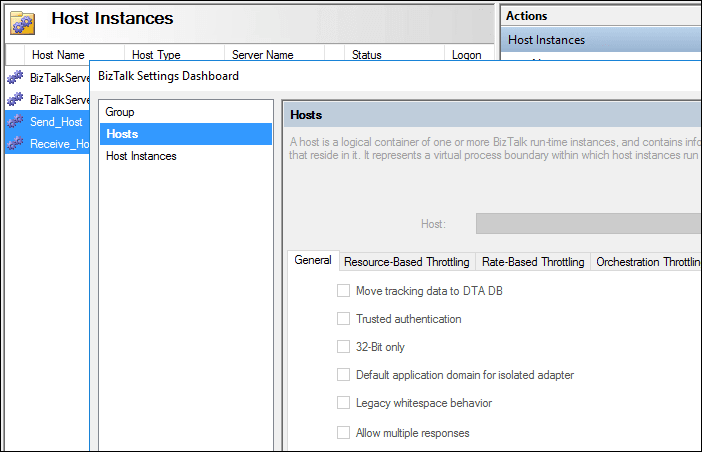Toggle the Trusted authentication checkbox

[343, 319]
